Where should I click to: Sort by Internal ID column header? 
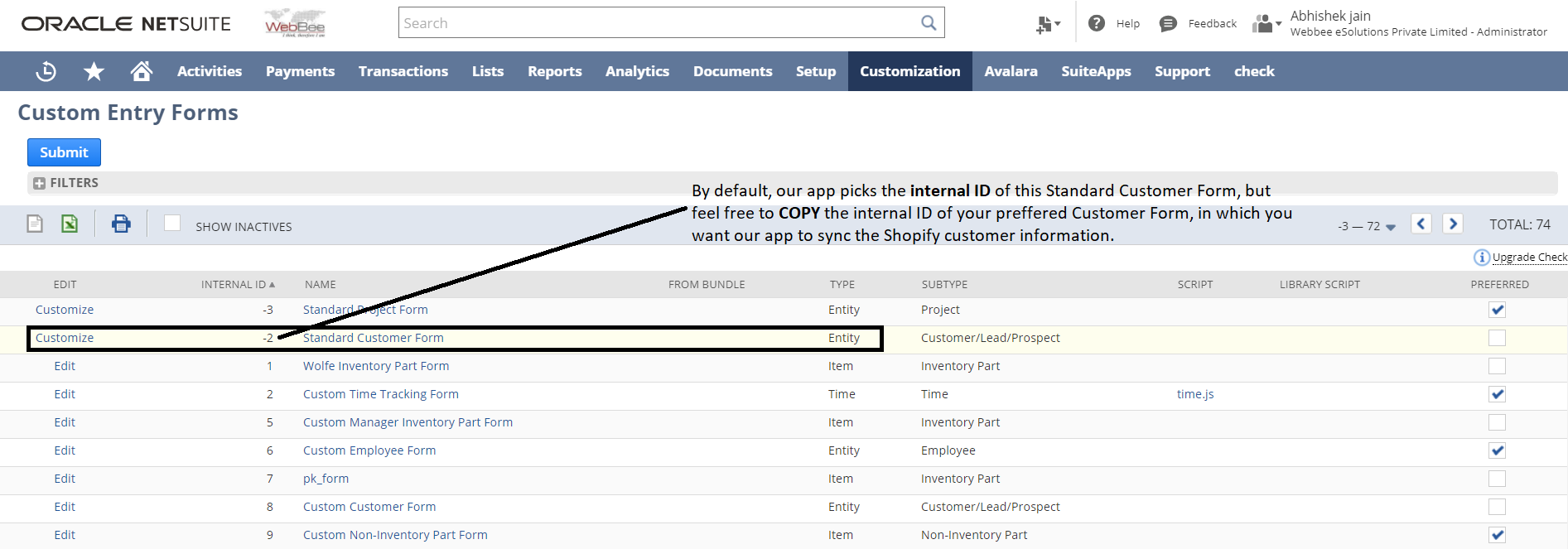pyautogui.click(x=238, y=284)
